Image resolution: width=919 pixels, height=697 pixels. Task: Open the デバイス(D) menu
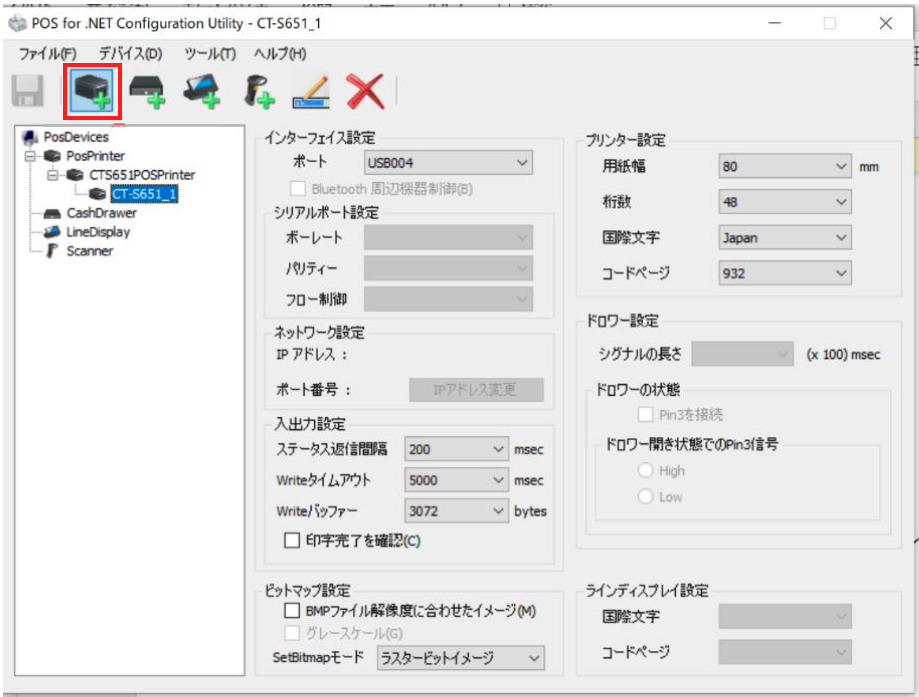click(x=130, y=54)
